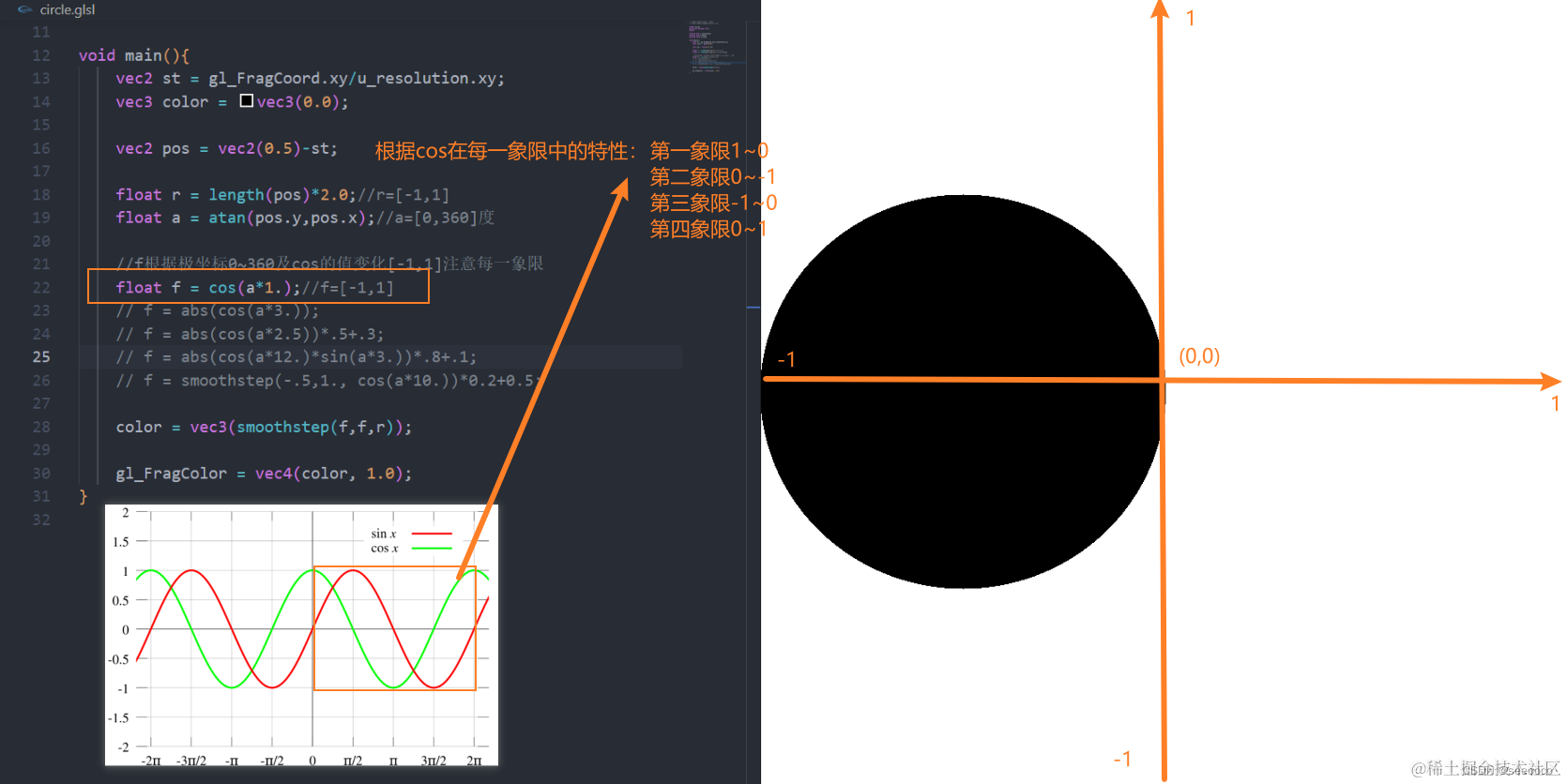Click 'void main(){' code line
This screenshot has width=1567, height=784.
pos(134,55)
